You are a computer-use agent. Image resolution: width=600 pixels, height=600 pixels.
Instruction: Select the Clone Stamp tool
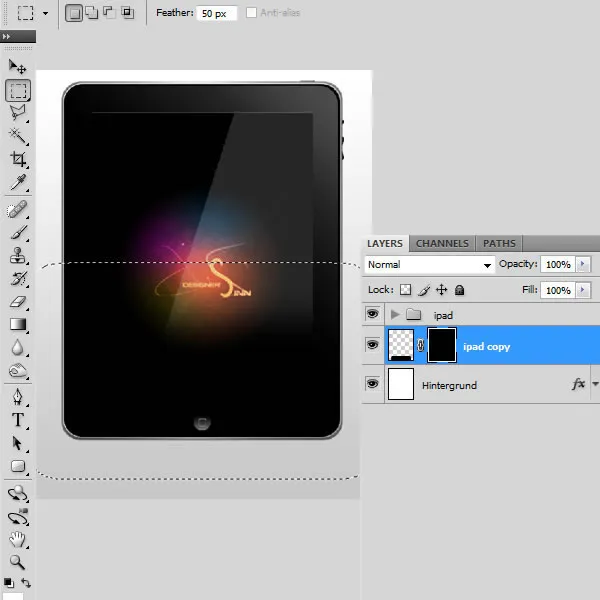(x=18, y=255)
